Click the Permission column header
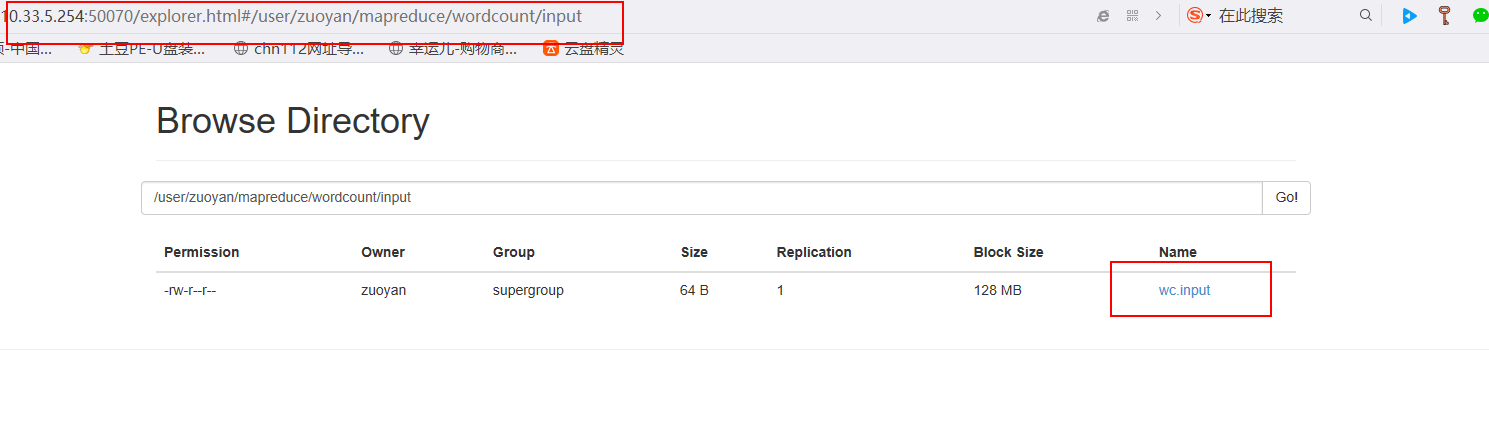Screen dimensions: 1489x428 (x=201, y=252)
